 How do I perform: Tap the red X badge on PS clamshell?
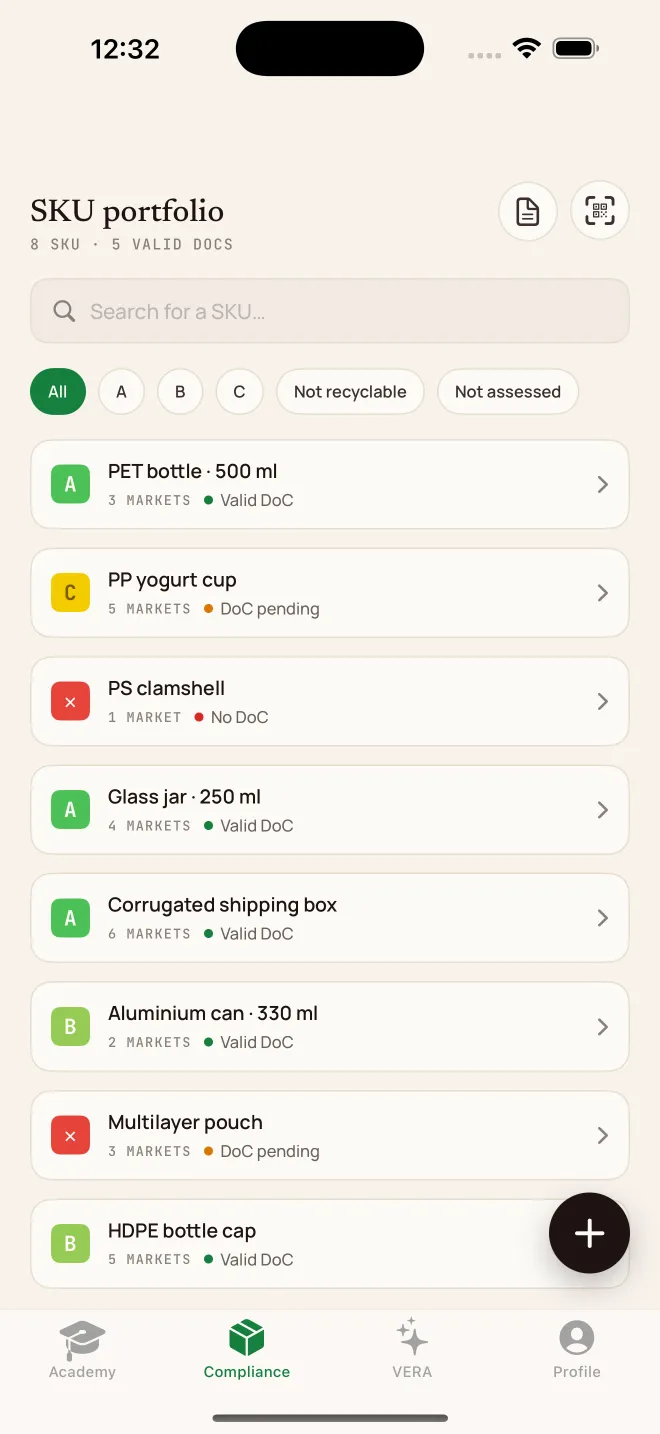[x=70, y=702]
